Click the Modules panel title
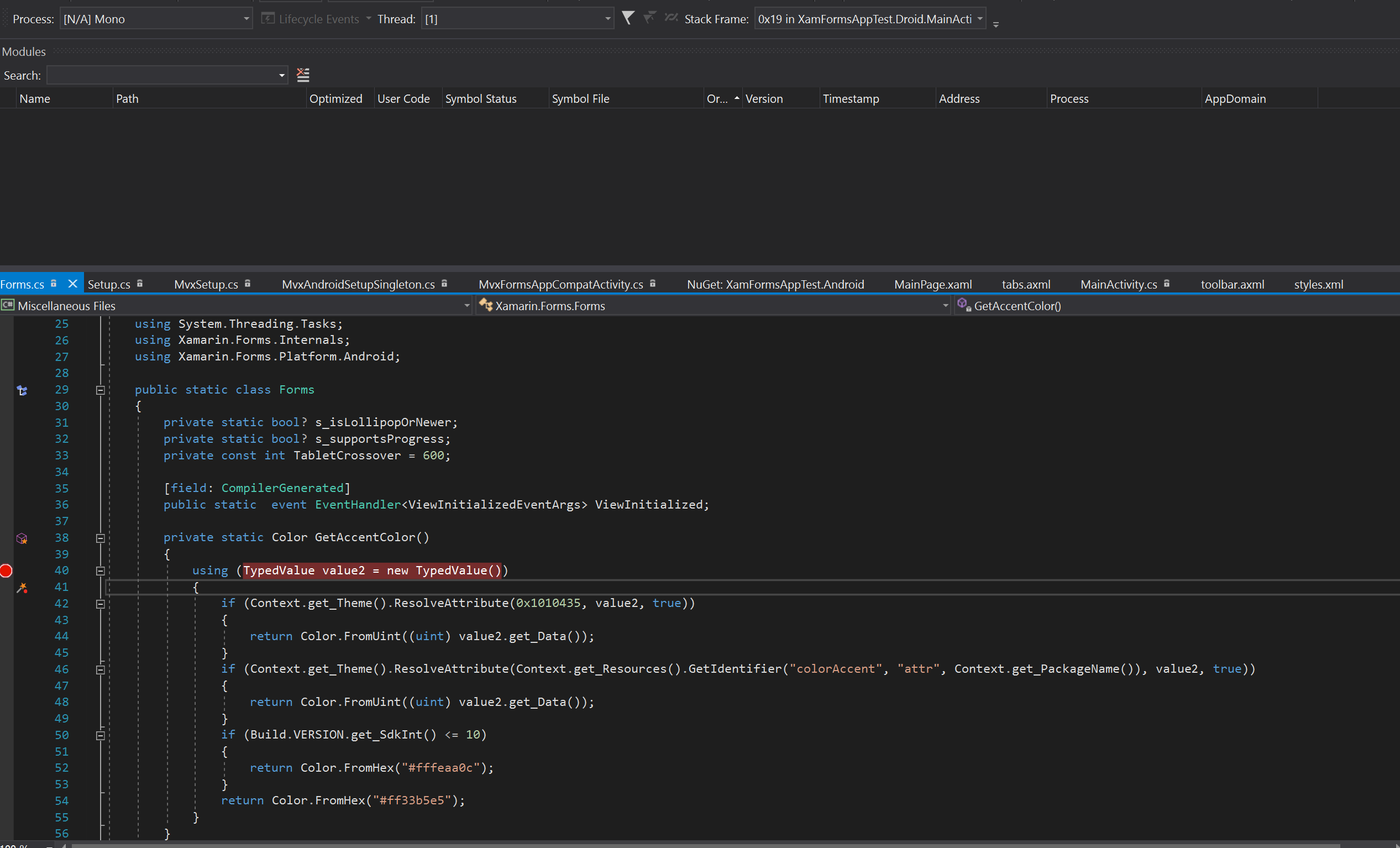Image resolution: width=1400 pixels, height=848 pixels. coord(24,51)
